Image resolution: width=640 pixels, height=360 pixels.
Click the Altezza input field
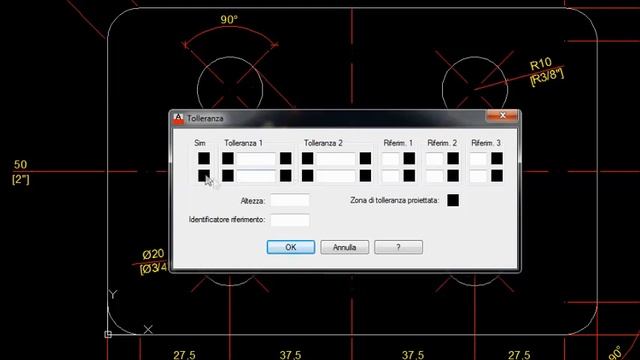(x=290, y=201)
